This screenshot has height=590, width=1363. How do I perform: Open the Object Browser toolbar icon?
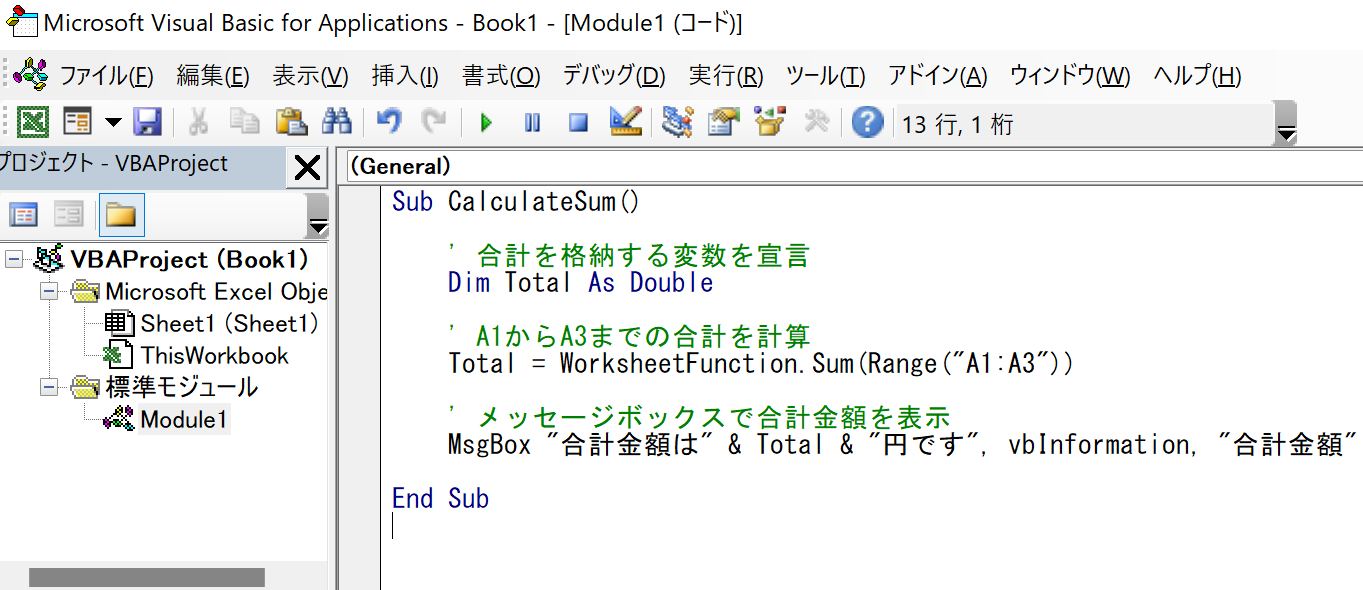(770, 123)
